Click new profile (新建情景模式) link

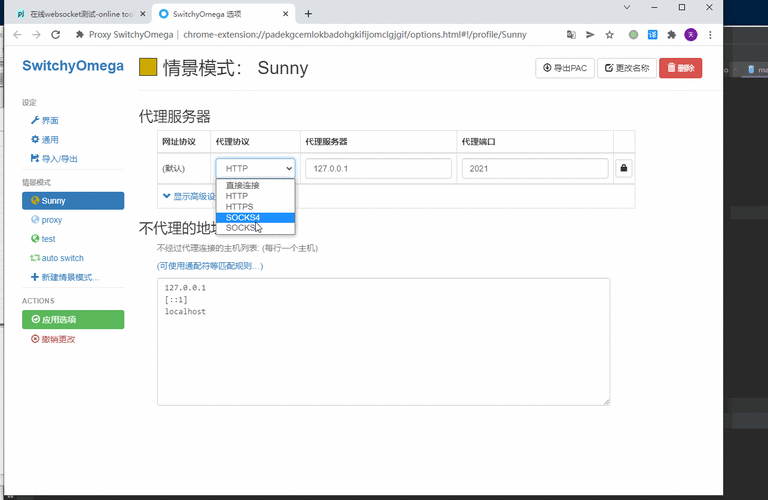pyautogui.click(x=65, y=277)
